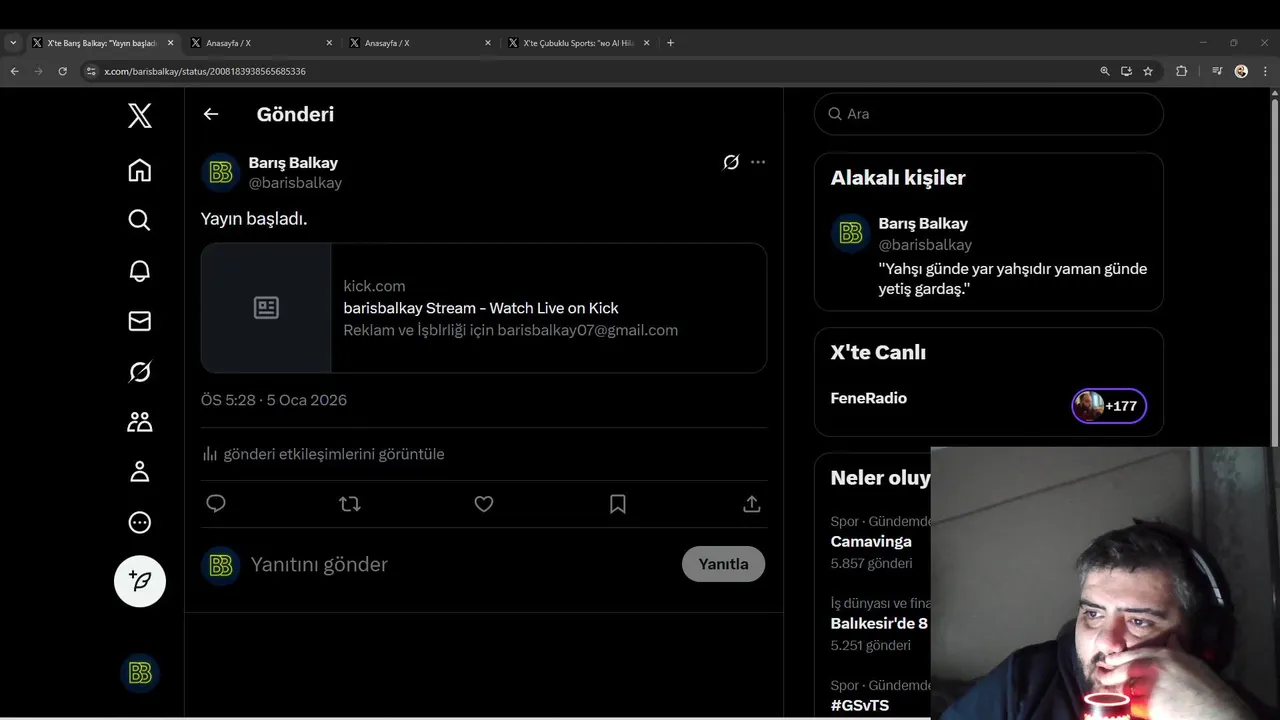Open account avatar at sidebar bottom
The height and width of the screenshot is (720, 1280).
click(140, 673)
